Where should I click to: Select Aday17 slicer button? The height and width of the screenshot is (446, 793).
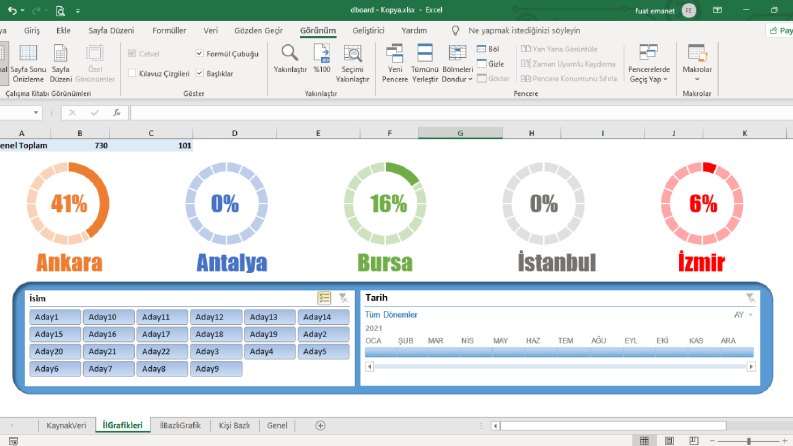pyautogui.click(x=162, y=334)
